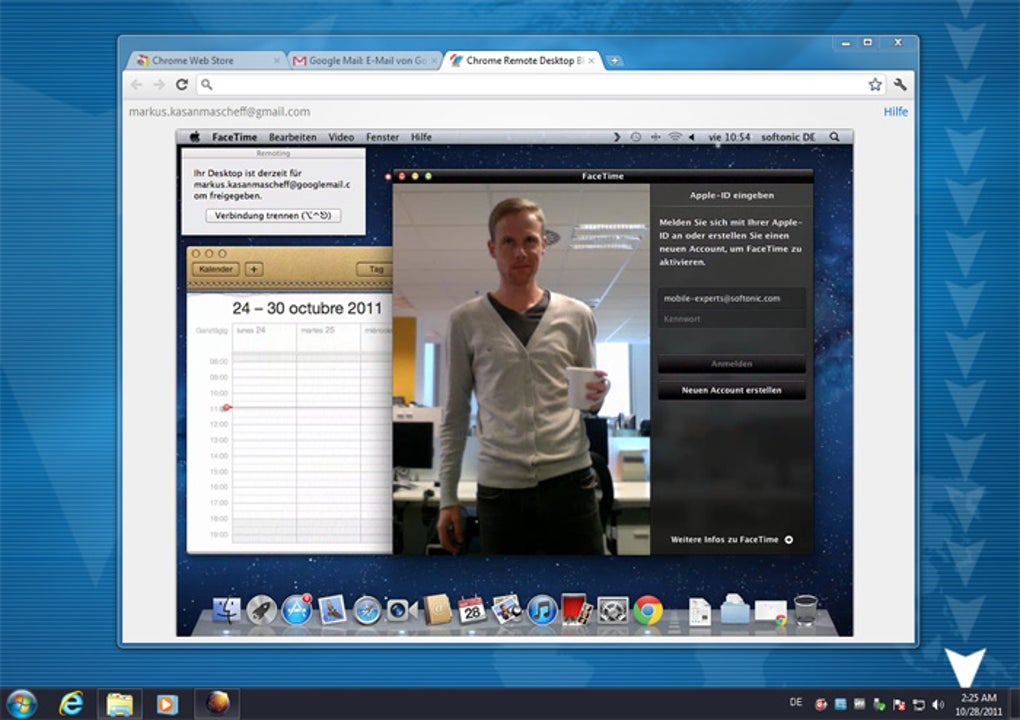Image resolution: width=1020 pixels, height=720 pixels.
Task: Open Photo Booth in the dock
Action: click(x=576, y=610)
